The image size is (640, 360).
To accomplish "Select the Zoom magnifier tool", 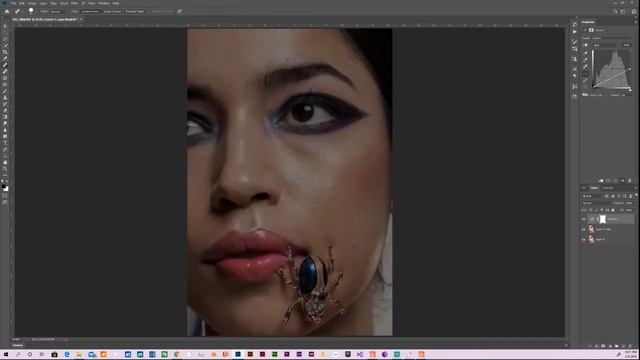I will coord(5,169).
